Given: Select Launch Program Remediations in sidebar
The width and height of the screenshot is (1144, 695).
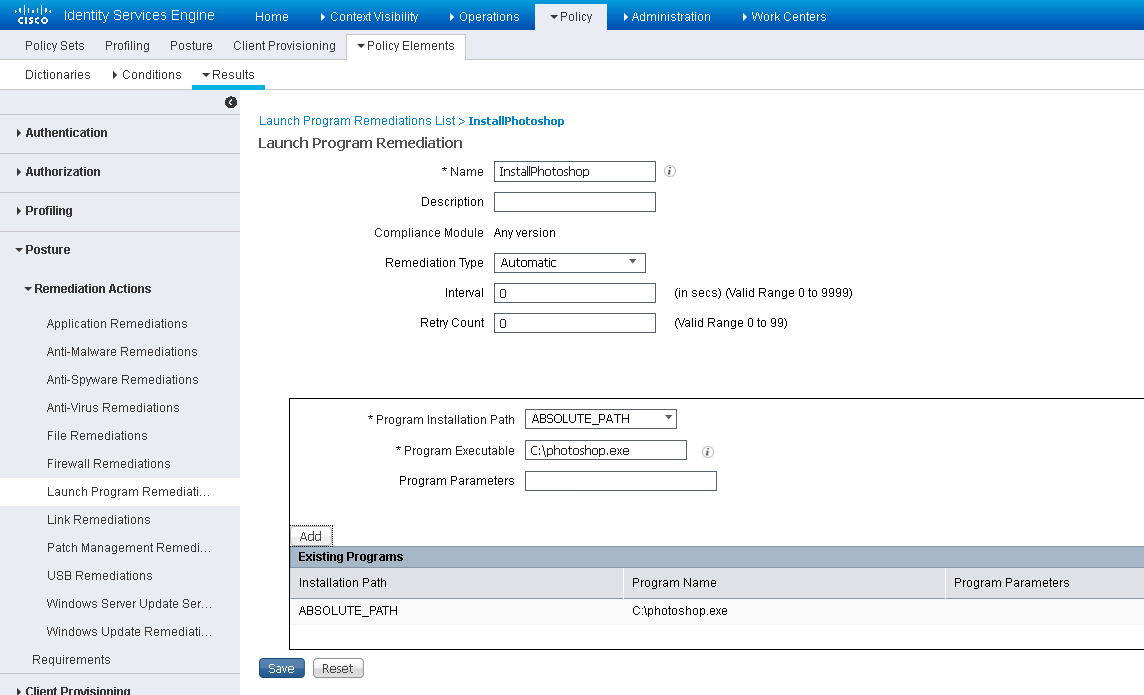Looking at the screenshot, I should [120, 492].
